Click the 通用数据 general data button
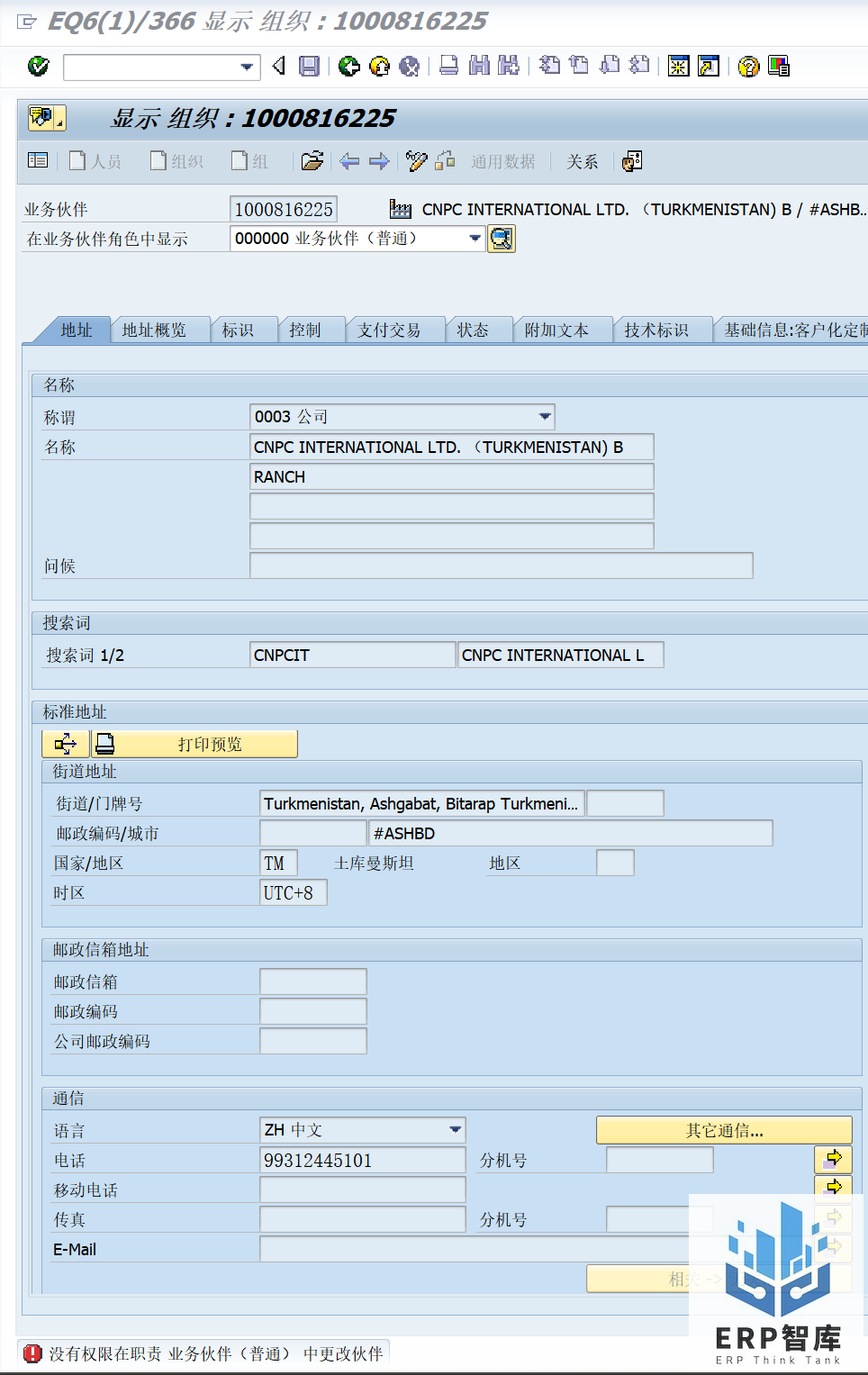This screenshot has width=868, height=1375. (502, 161)
